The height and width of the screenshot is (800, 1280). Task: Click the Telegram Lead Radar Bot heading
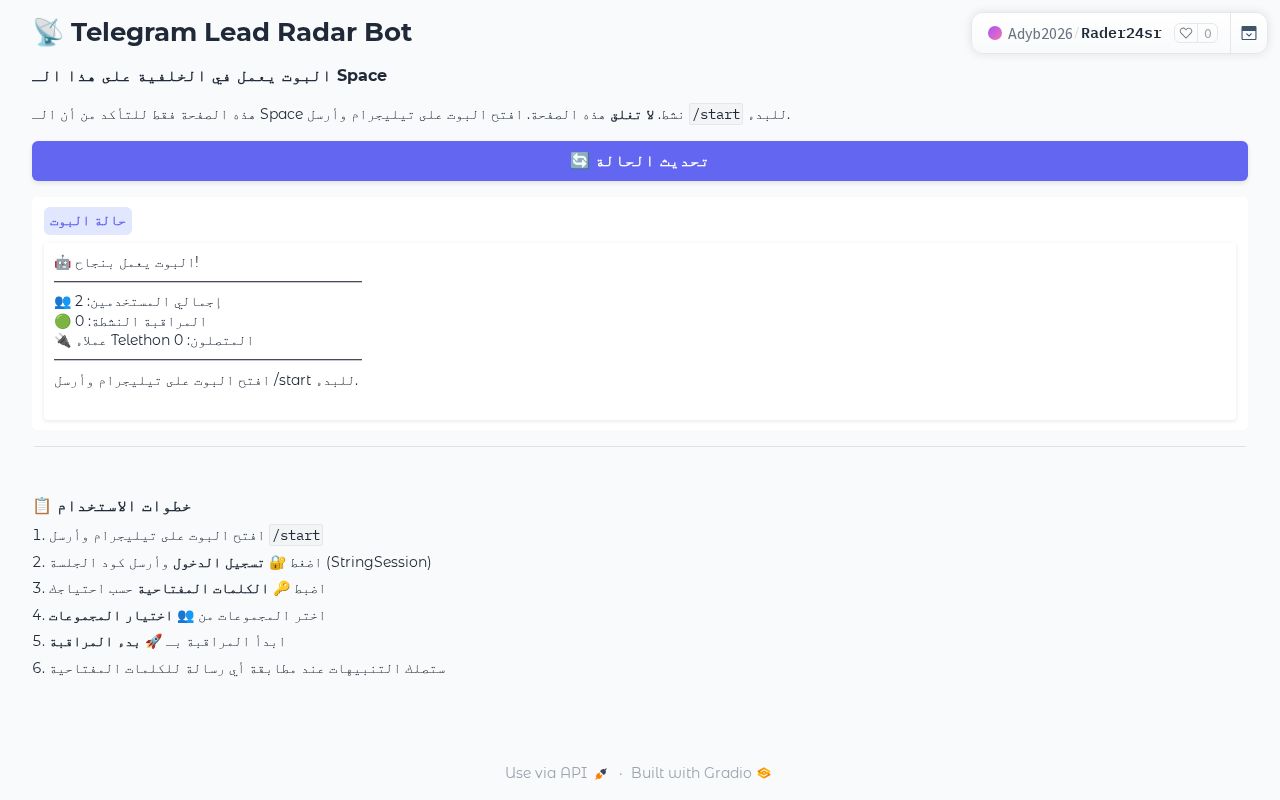222,32
